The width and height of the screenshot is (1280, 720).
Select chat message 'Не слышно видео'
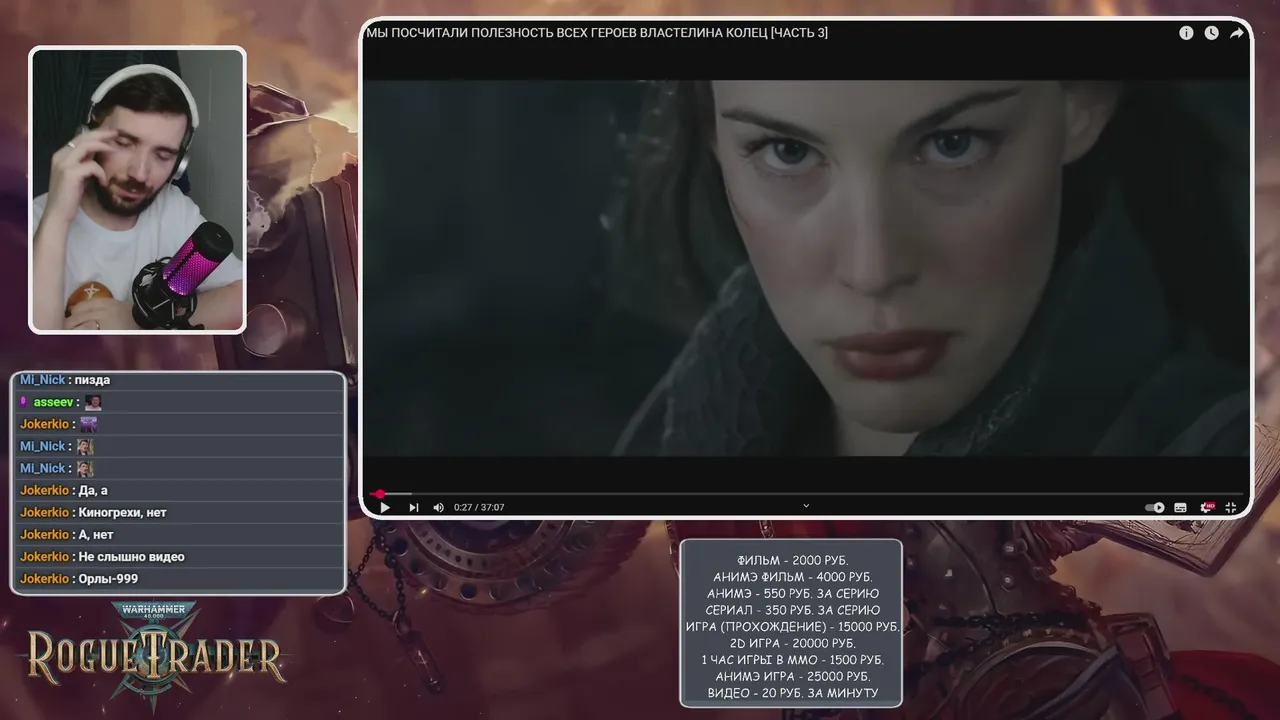[131, 556]
